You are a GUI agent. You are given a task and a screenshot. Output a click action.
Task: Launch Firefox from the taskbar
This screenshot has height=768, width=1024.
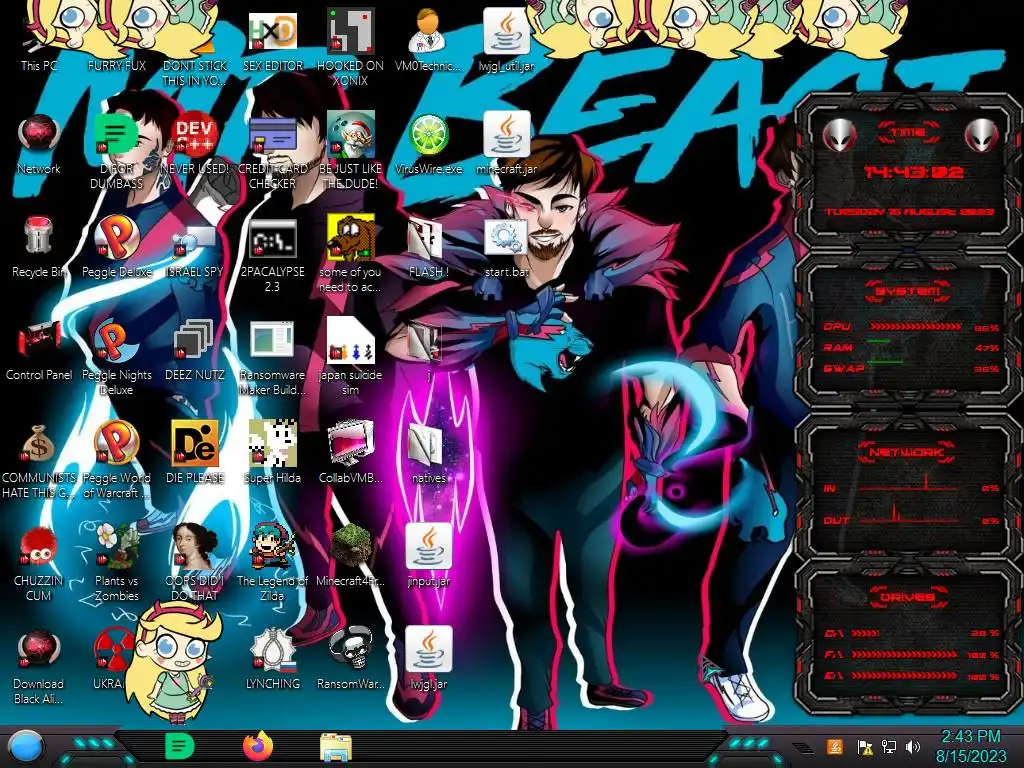258,746
